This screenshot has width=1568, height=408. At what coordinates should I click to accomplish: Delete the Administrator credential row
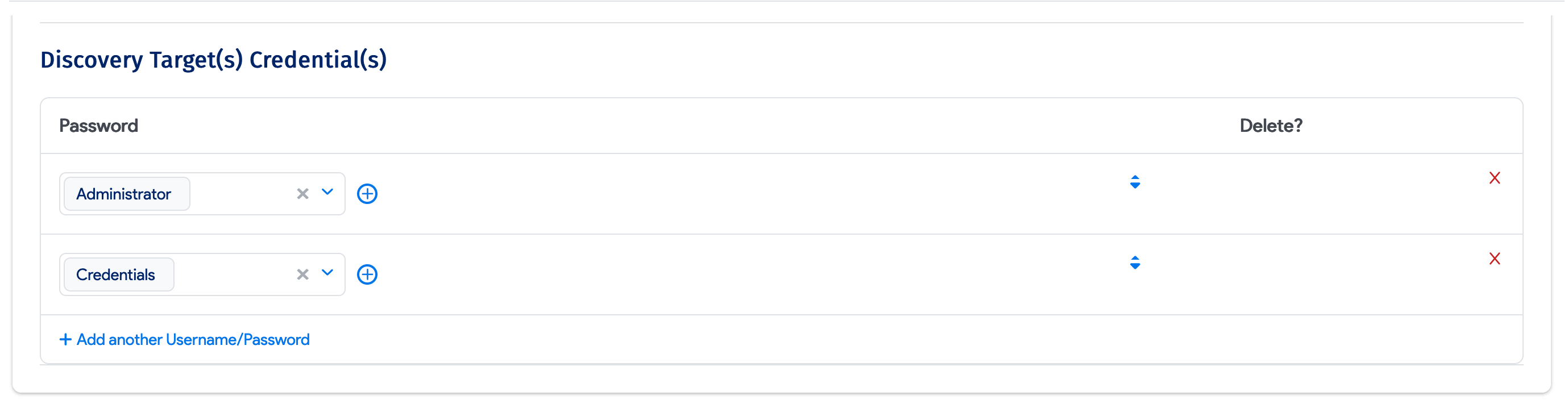coord(1494,178)
